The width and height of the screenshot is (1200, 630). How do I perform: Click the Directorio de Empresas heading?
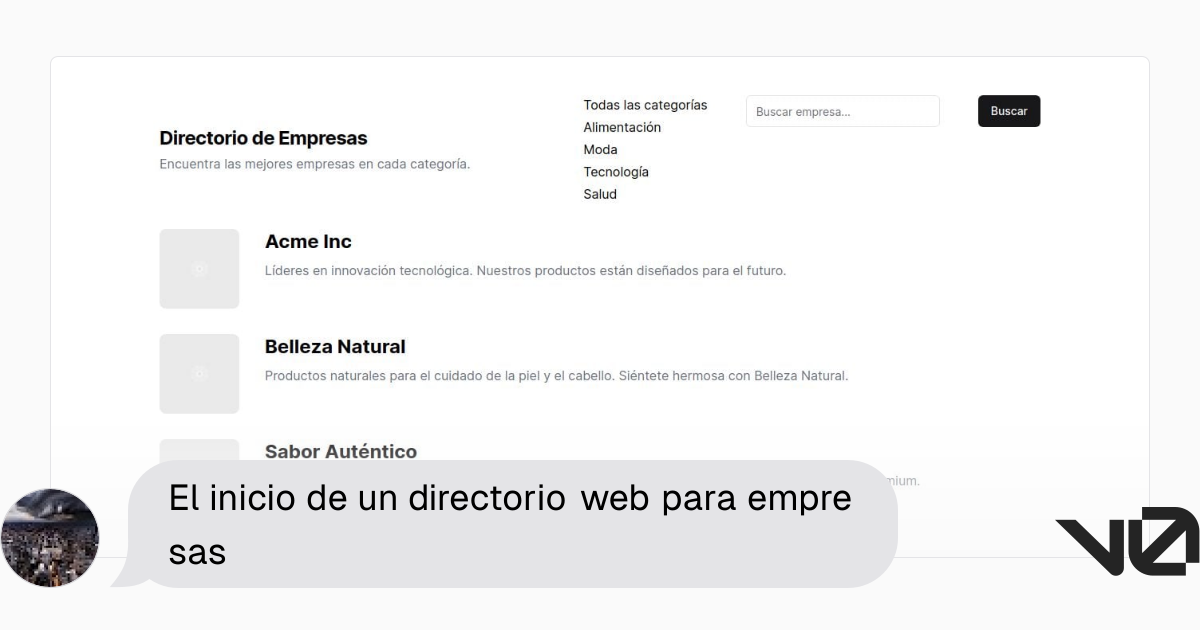pos(263,138)
